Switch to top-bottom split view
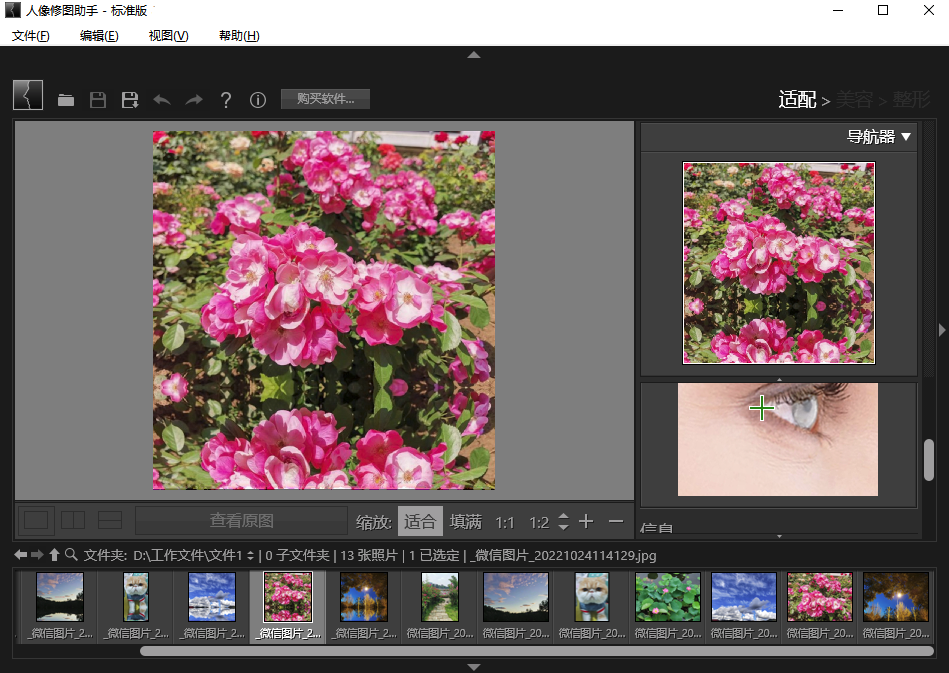949x673 pixels. coord(110,520)
